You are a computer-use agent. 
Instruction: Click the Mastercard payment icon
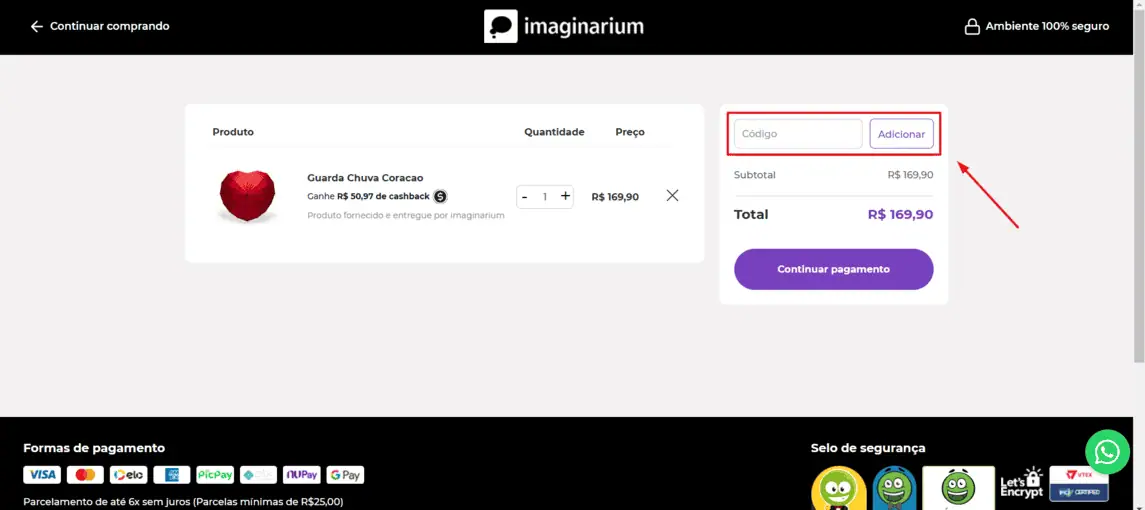click(x=85, y=475)
